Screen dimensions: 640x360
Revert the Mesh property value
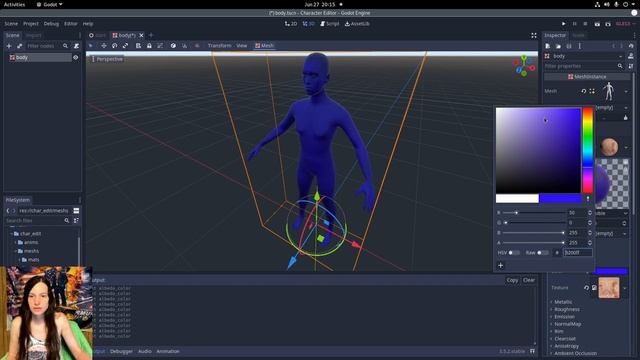(583, 91)
